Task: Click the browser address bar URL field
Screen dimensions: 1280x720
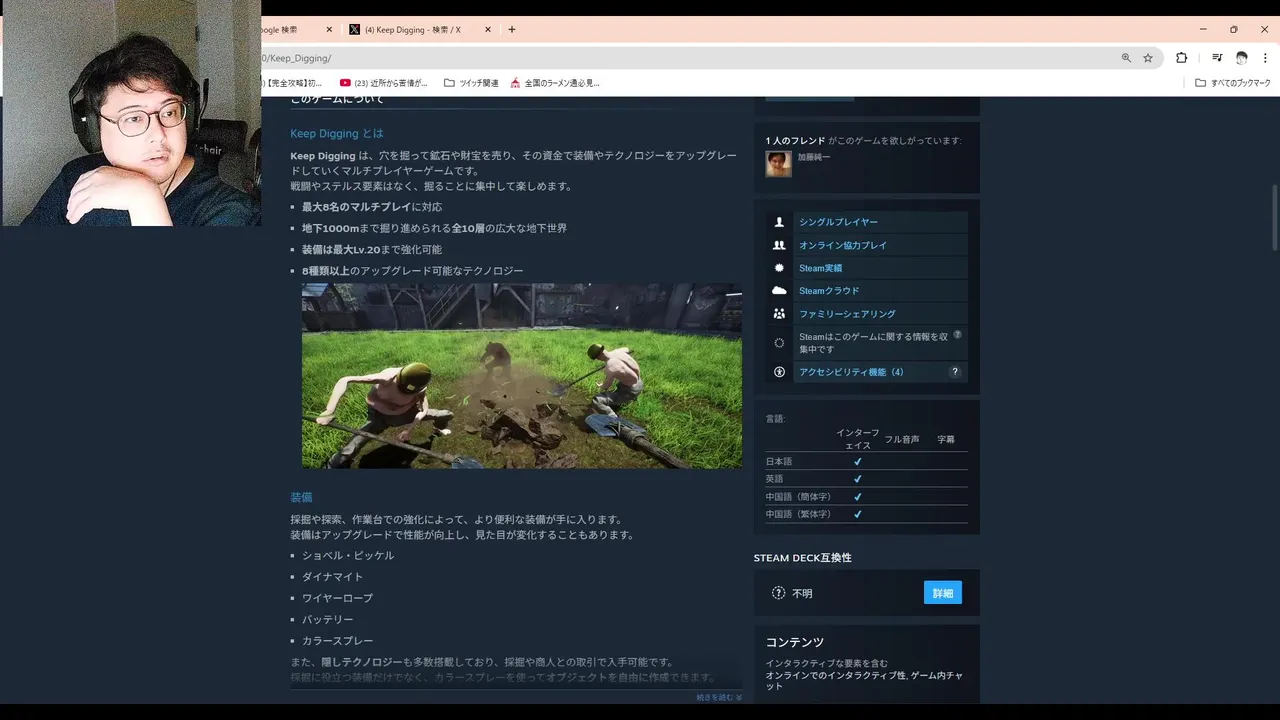Action: 690,58
